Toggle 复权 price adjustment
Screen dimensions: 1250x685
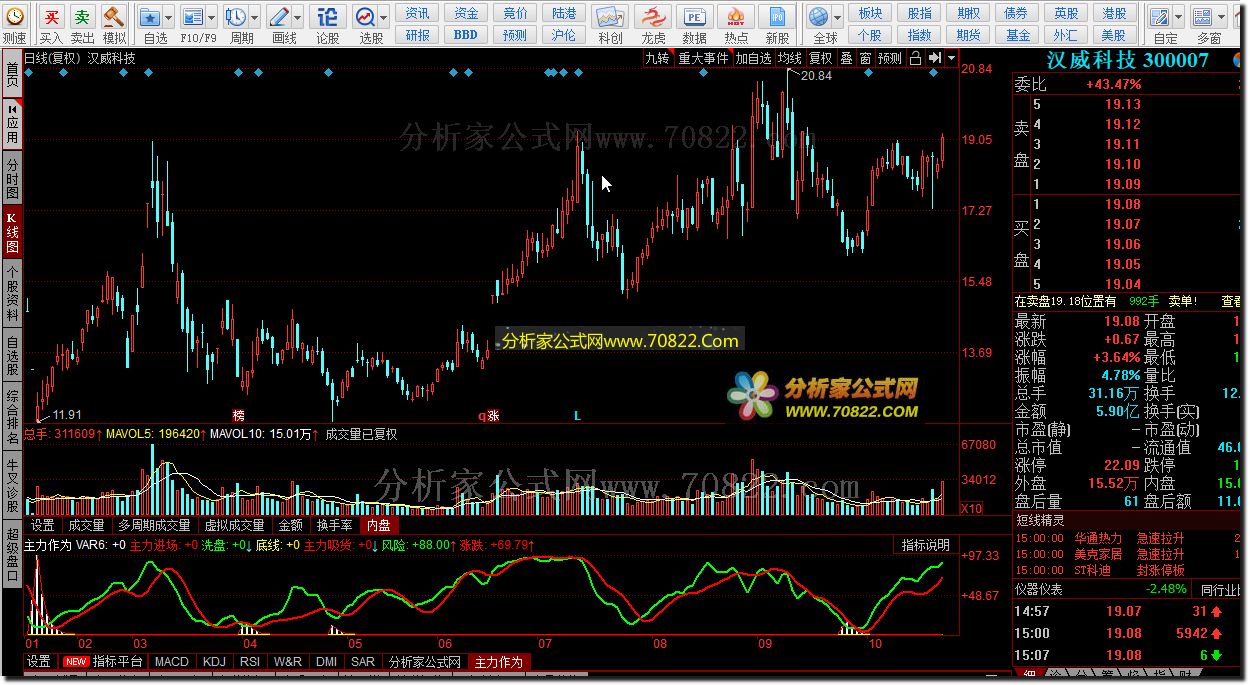pos(821,58)
